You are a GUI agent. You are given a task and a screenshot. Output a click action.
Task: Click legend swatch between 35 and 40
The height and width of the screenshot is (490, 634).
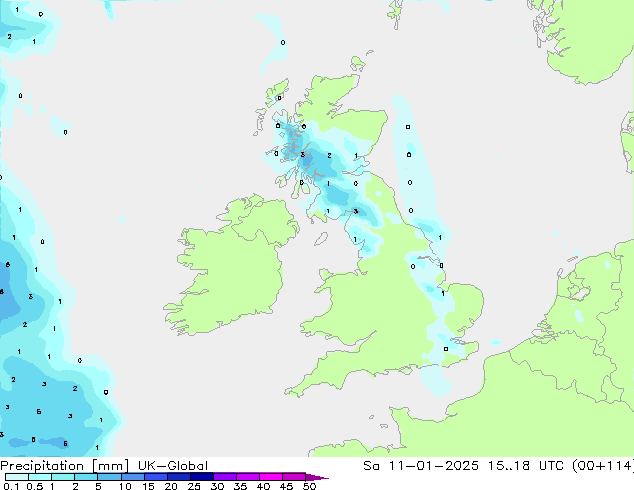pyautogui.click(x=248, y=477)
